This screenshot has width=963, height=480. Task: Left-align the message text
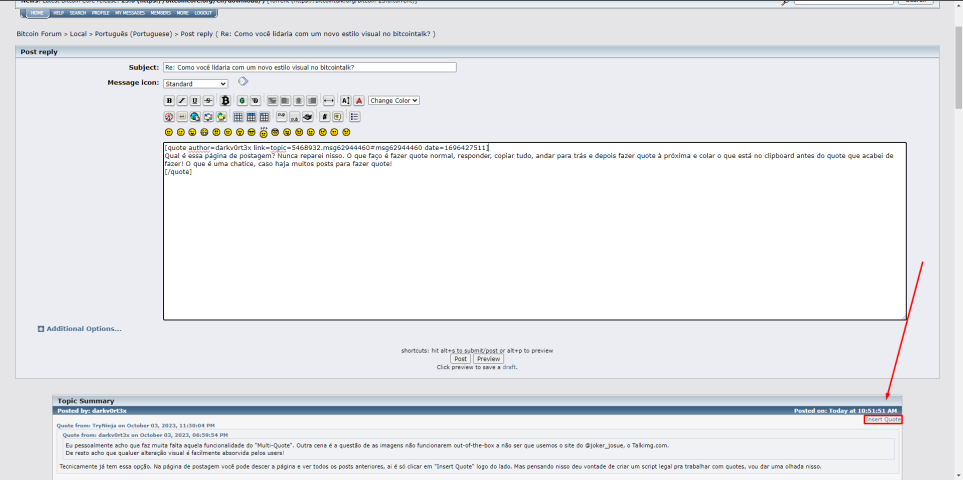(285, 101)
